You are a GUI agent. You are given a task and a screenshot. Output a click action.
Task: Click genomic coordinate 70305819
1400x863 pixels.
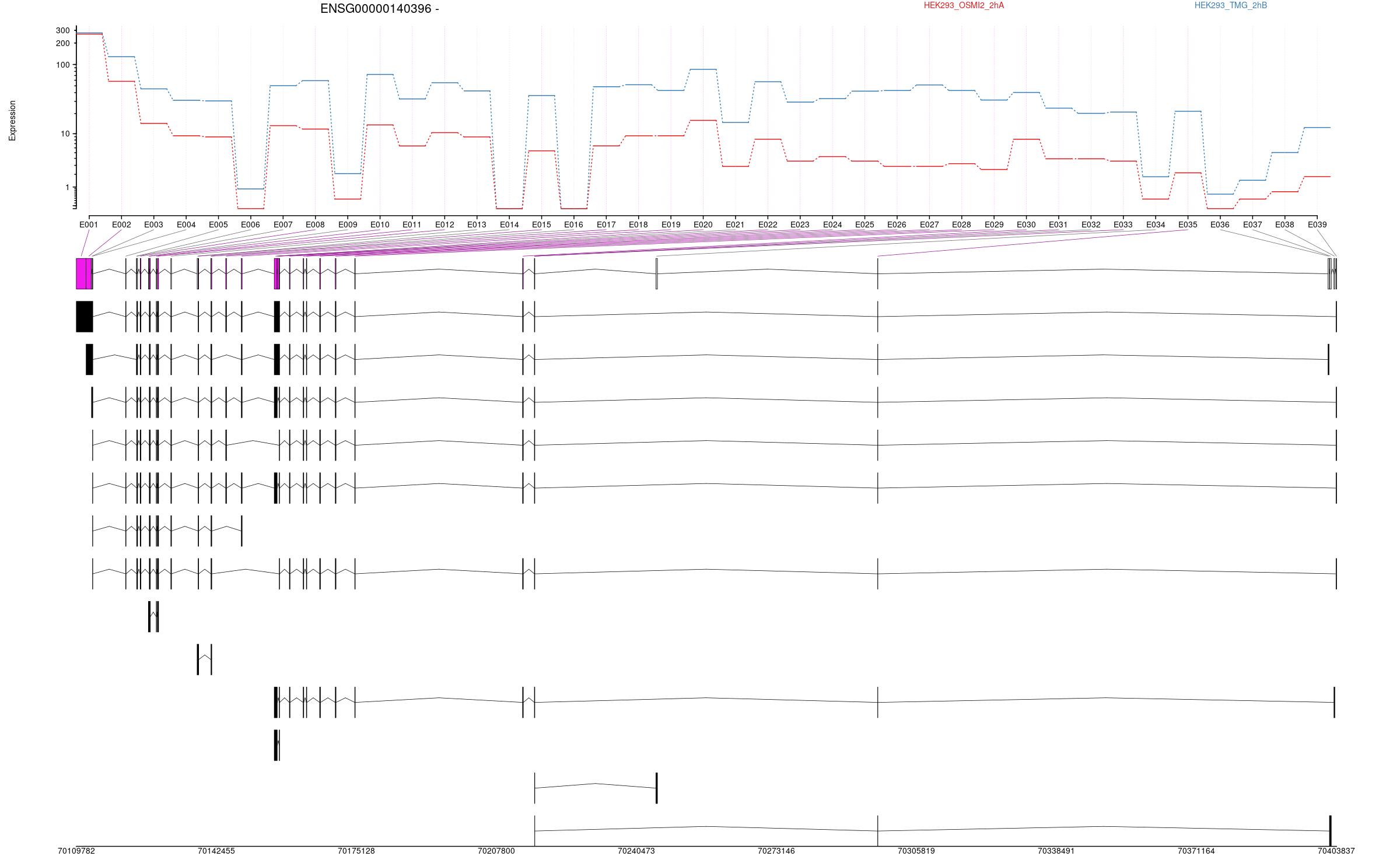[x=916, y=851]
